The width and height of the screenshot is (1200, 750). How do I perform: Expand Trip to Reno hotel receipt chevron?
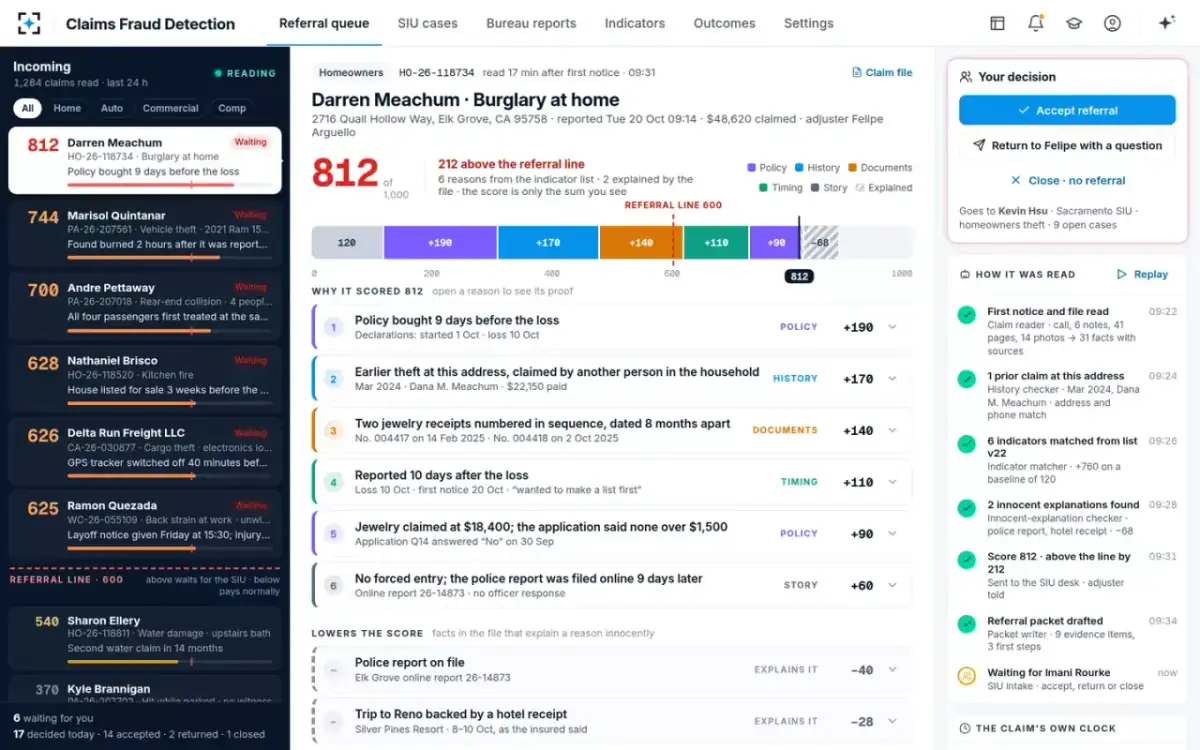click(x=892, y=721)
